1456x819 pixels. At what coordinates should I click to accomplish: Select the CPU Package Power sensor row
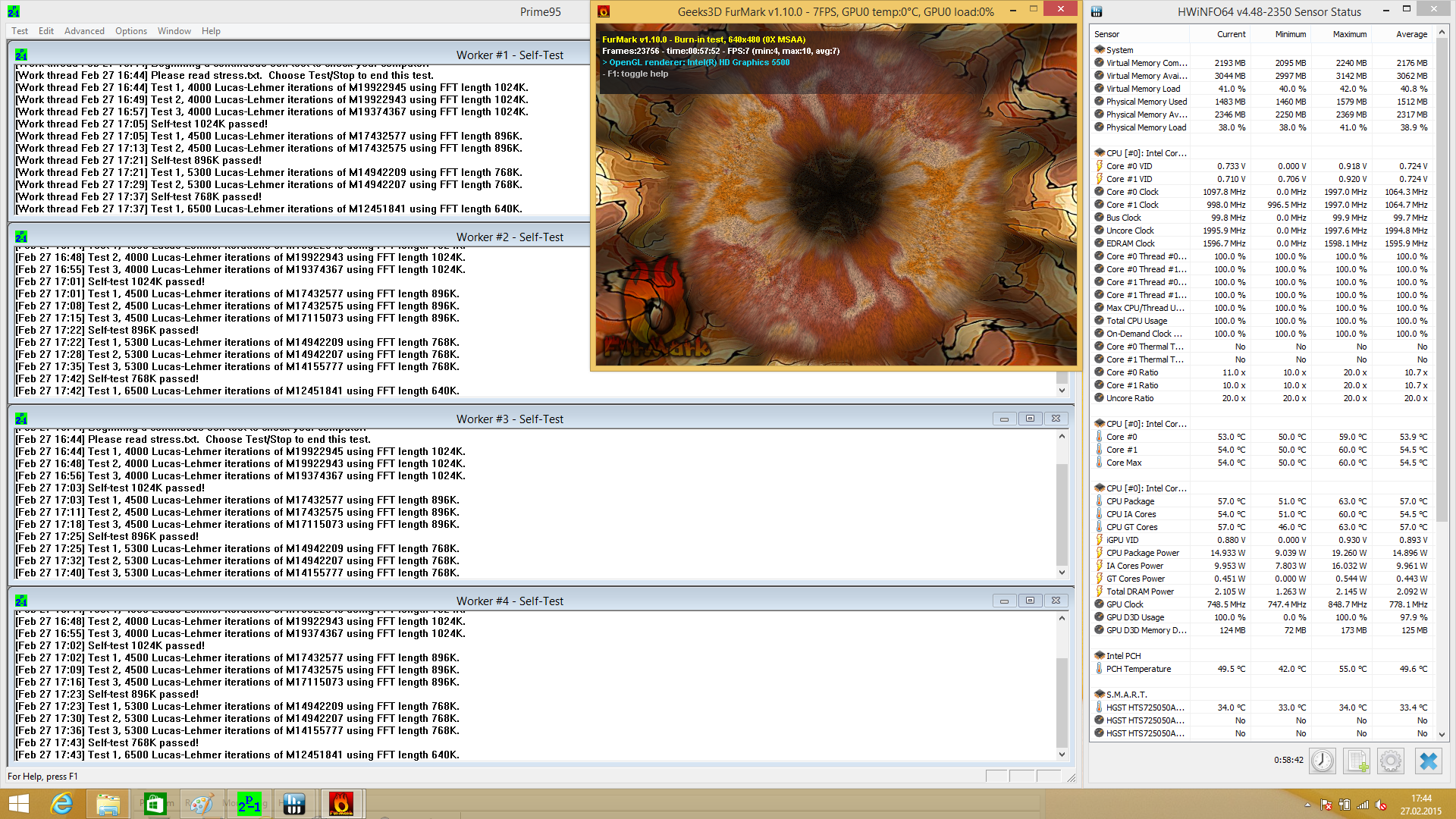tap(1142, 553)
